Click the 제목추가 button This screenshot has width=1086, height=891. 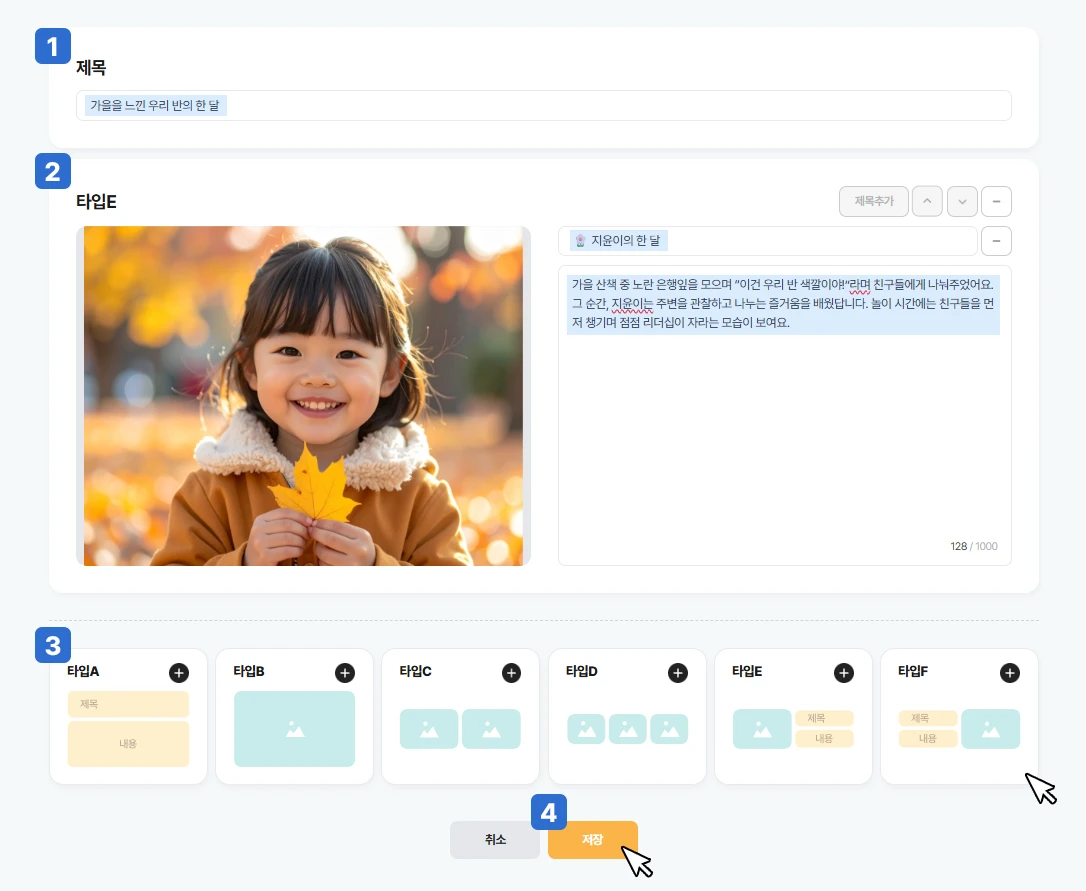[873, 202]
